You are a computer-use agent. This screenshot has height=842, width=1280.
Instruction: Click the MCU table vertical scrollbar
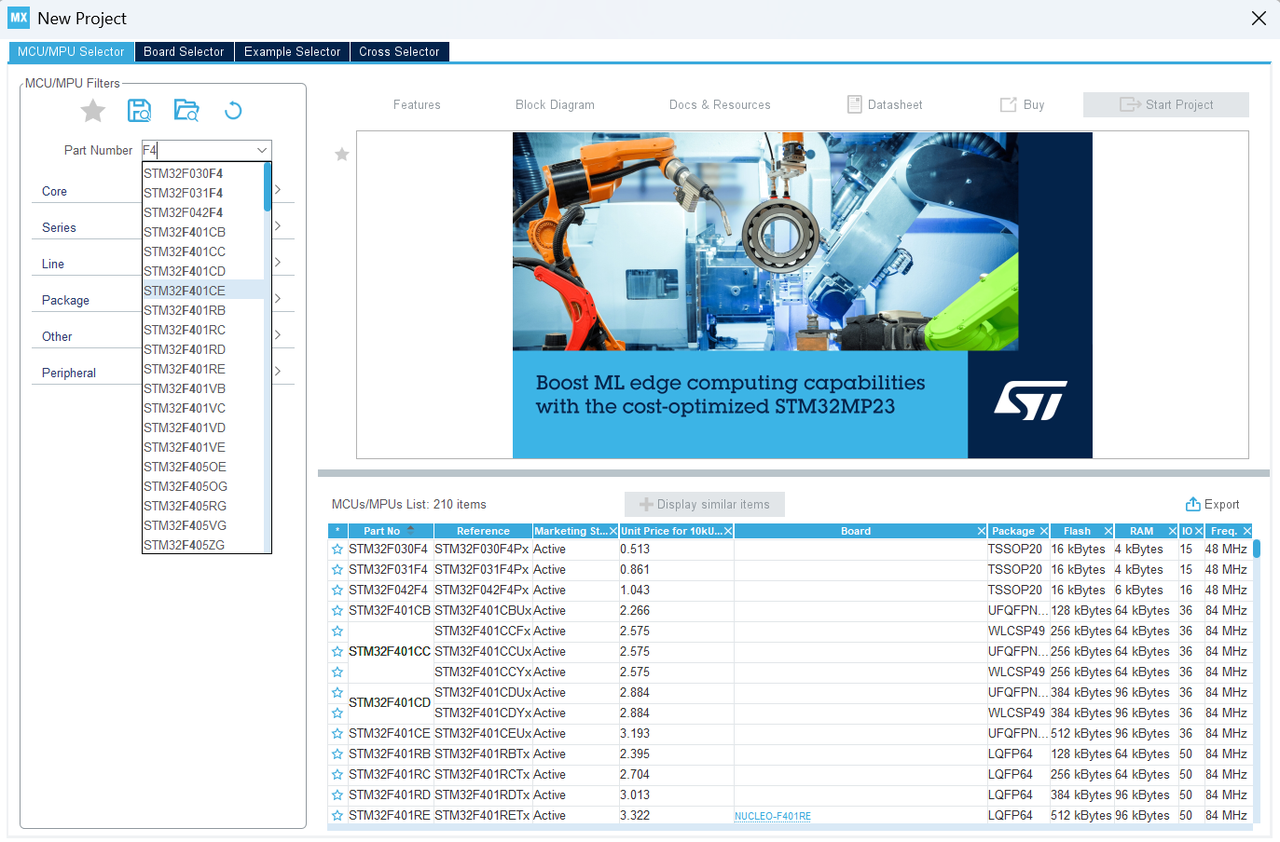pyautogui.click(x=1257, y=549)
